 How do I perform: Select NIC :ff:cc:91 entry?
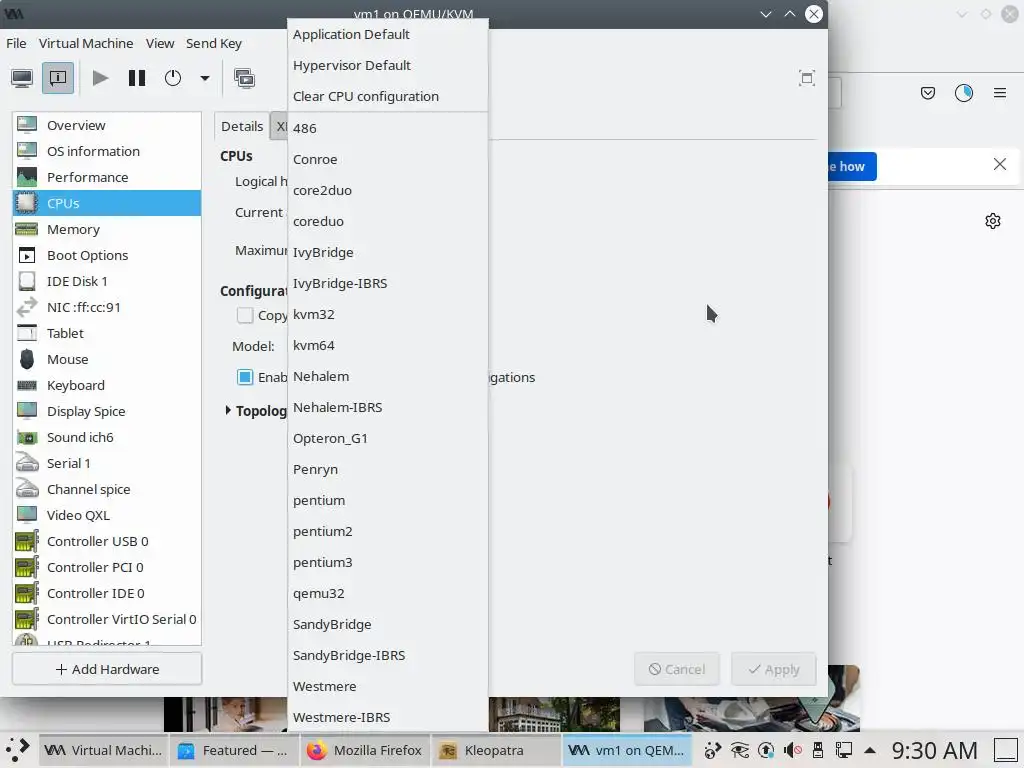pos(107,308)
